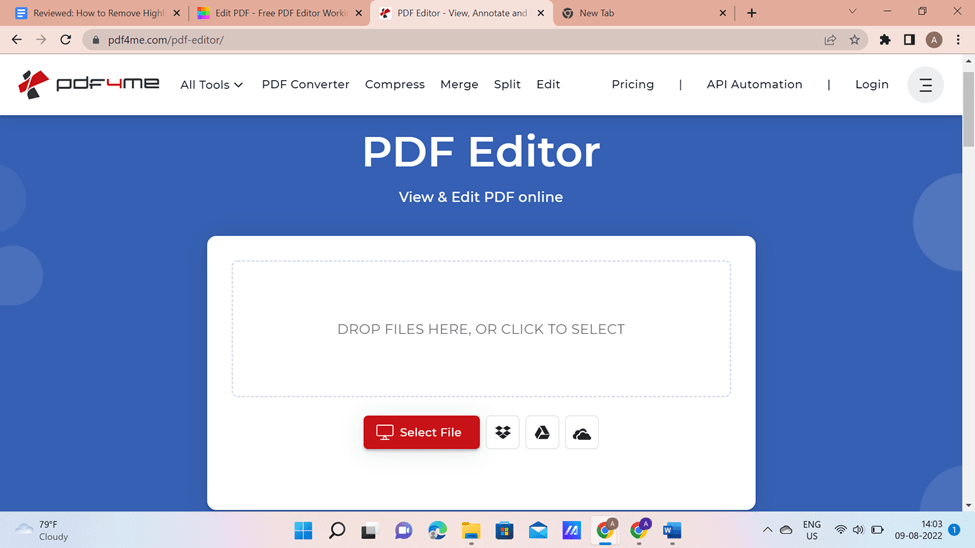
Task: Open the tab search chevron
Action: [853, 12]
